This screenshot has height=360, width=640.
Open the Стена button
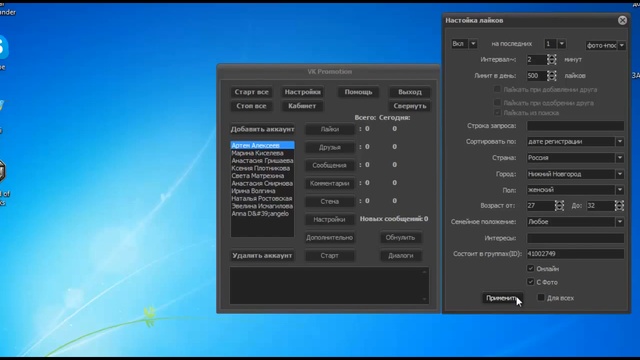tap(330, 201)
